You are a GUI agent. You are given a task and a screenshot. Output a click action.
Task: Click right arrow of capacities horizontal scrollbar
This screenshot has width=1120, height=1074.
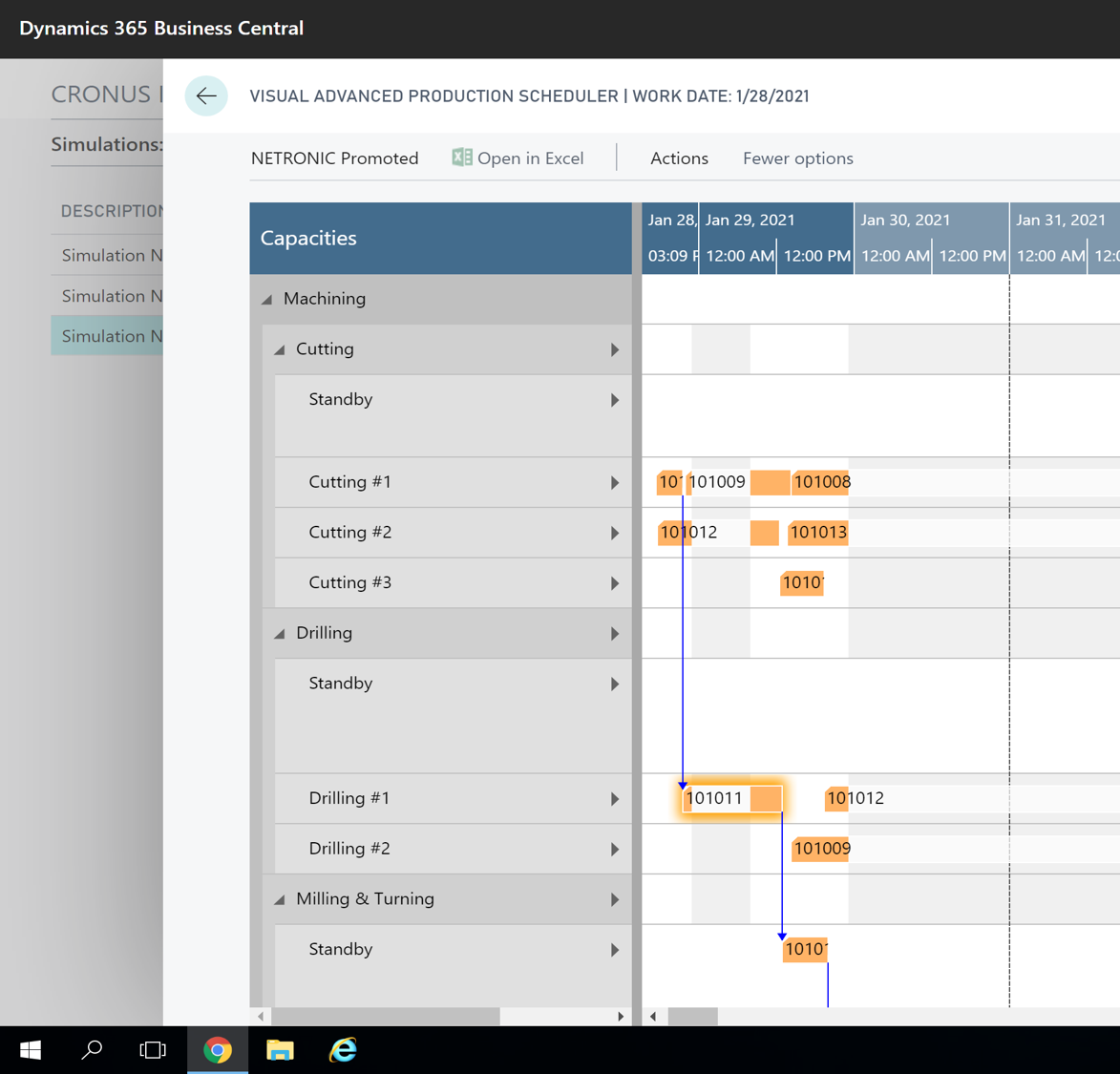(x=620, y=1016)
